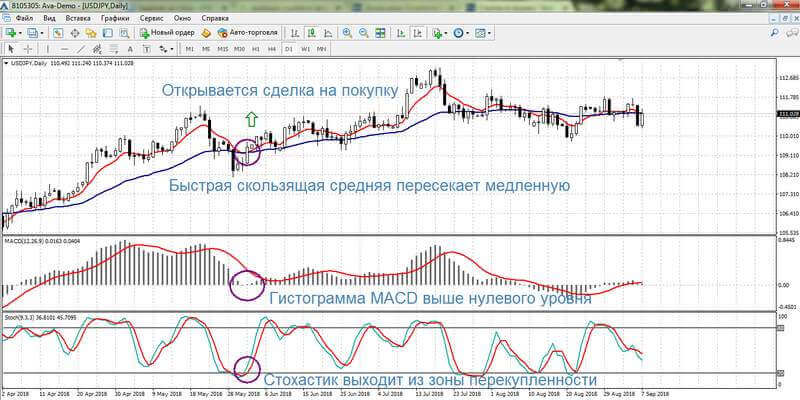Screen dimensions: 800x400
Task: Tile chart windows
Action: tap(380, 33)
